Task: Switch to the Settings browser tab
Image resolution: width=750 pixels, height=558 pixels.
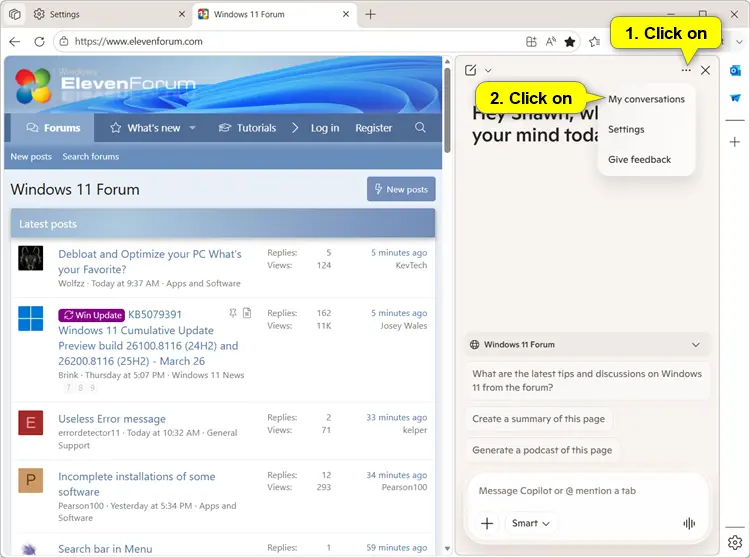Action: tap(109, 14)
